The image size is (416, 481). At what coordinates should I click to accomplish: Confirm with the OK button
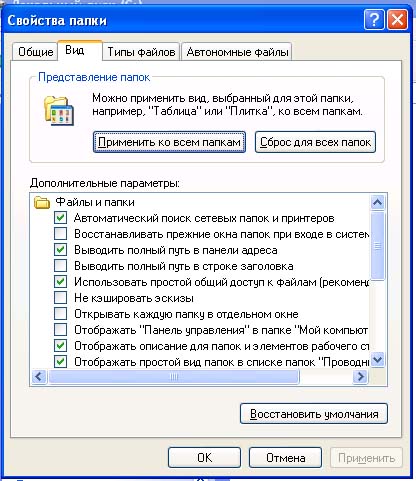pos(204,458)
